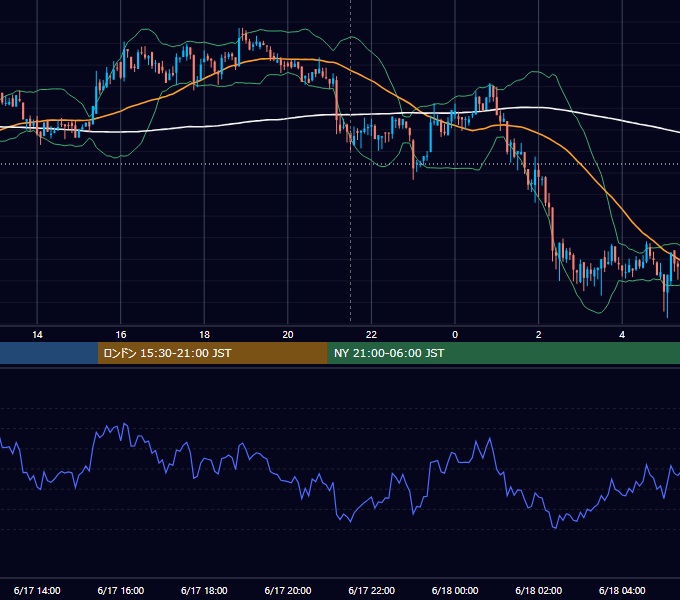Viewport: 680px width, 600px height.
Task: Click the '4' hour label on the price chart axis
Action: point(622,335)
